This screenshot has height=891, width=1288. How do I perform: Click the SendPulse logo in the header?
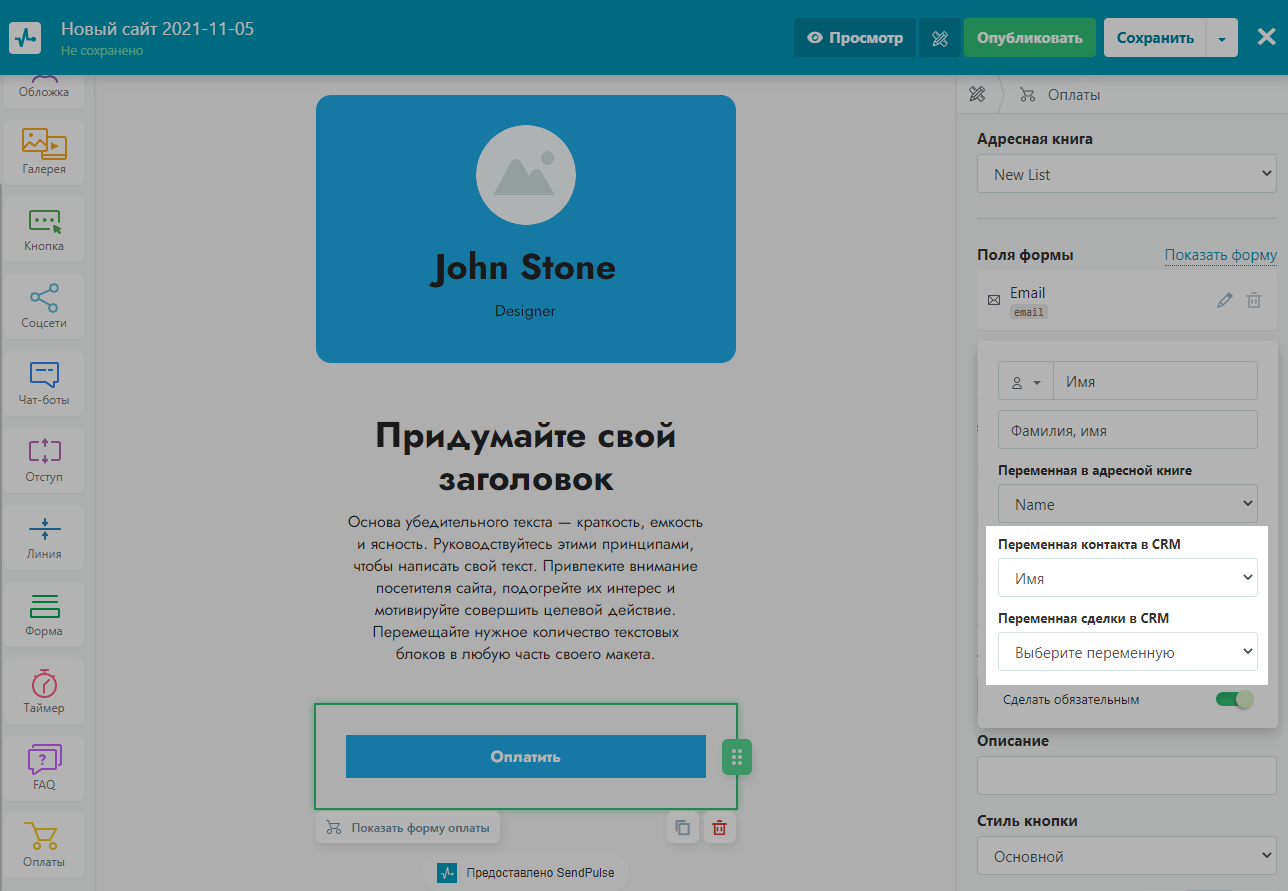(x=25, y=37)
